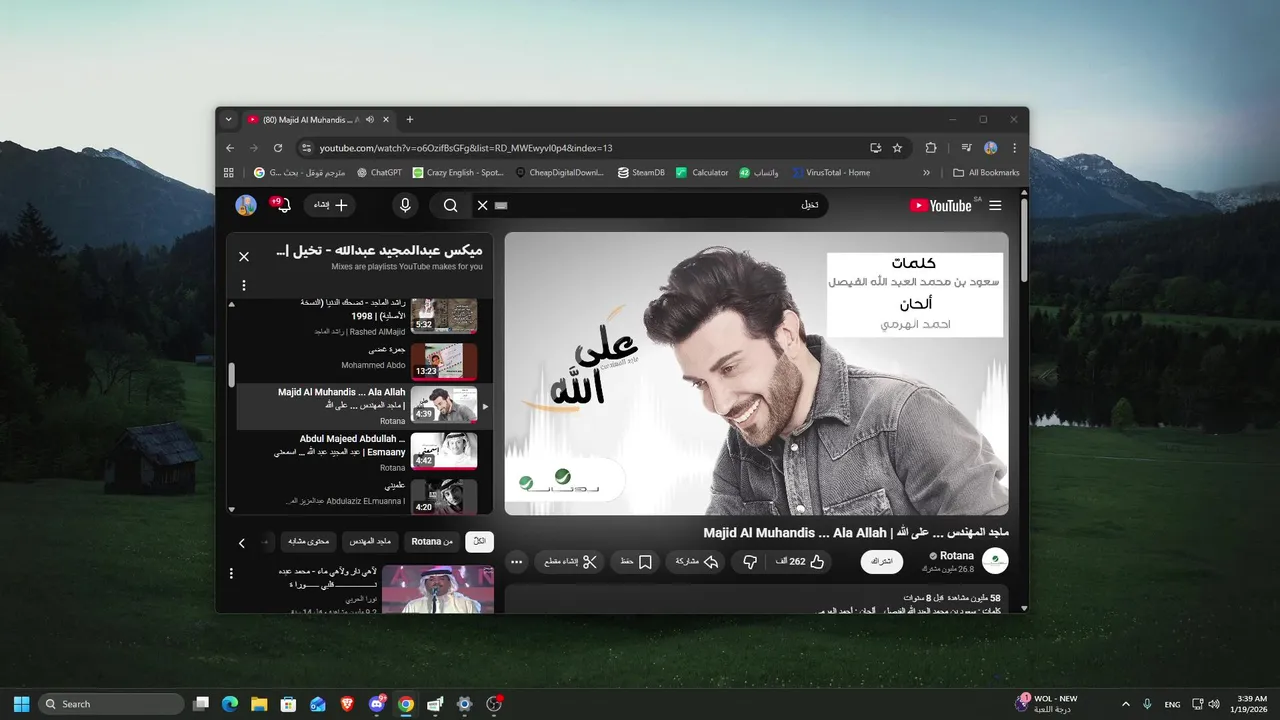The height and width of the screenshot is (720, 1280).
Task: Open more video actions ellipsis
Action: [x=517, y=562]
